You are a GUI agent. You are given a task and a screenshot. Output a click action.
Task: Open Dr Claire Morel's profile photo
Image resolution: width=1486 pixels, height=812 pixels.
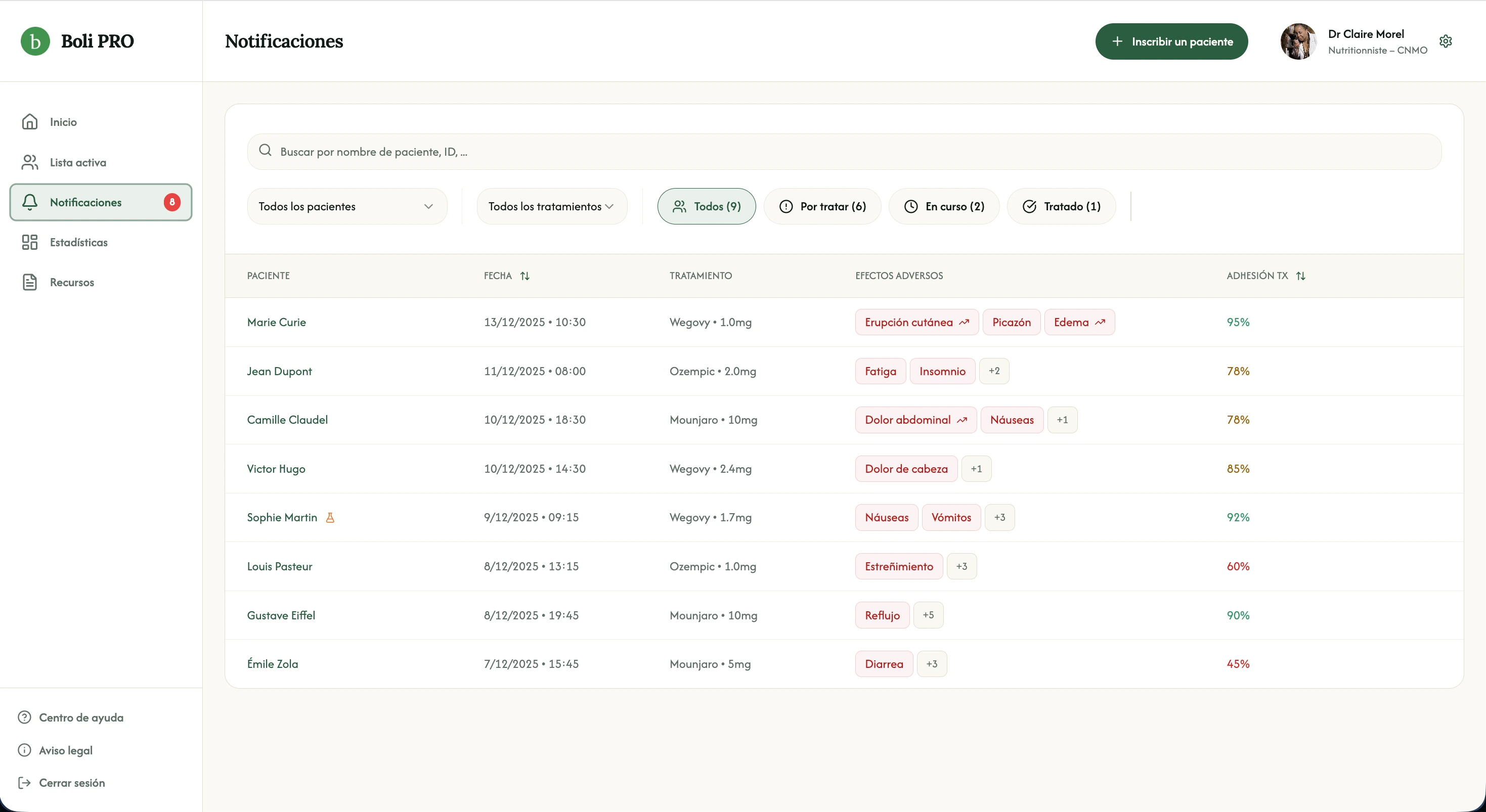click(x=1298, y=41)
